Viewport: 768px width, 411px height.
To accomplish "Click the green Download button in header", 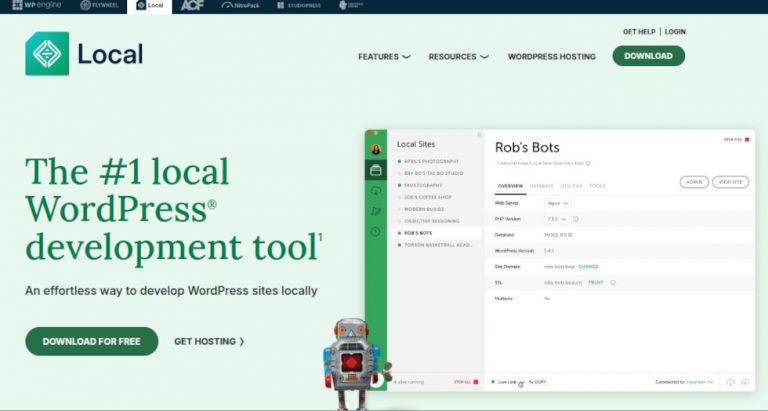I will coord(648,56).
